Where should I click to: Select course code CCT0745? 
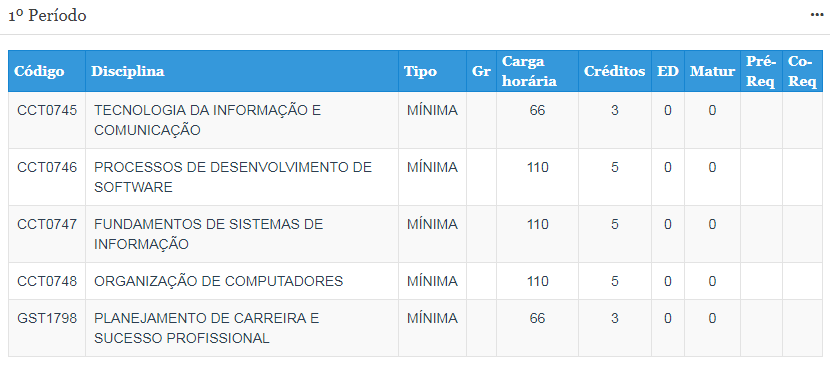click(47, 110)
